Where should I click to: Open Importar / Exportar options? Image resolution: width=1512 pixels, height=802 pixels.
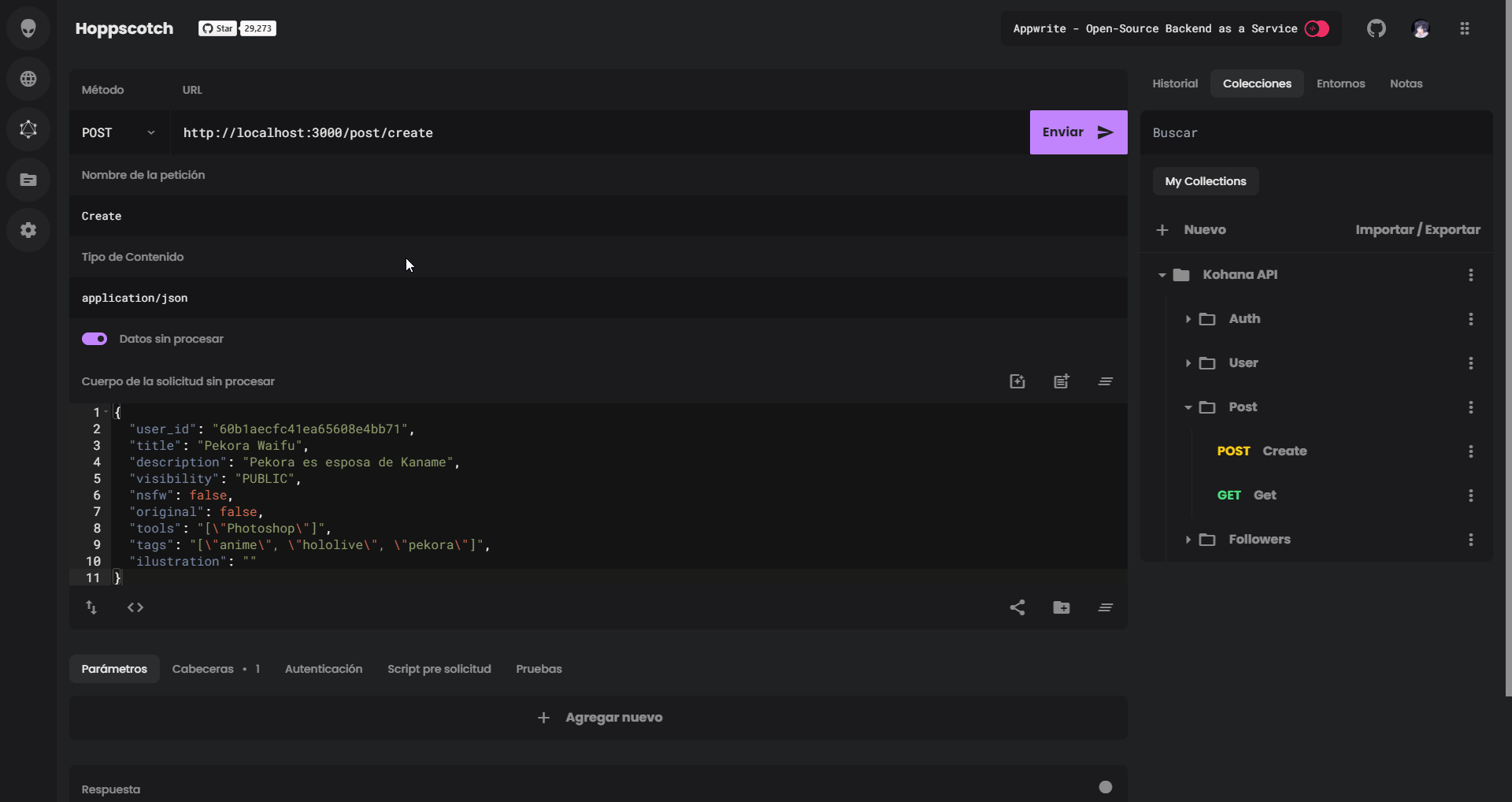(1418, 229)
